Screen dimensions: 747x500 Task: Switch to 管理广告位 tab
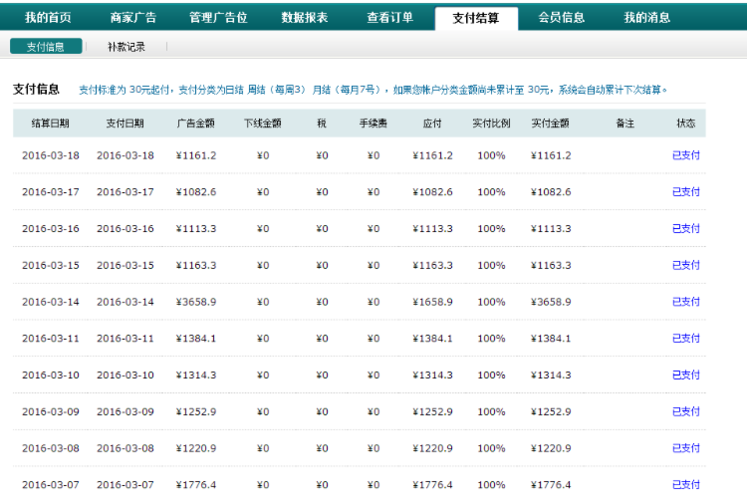[x=219, y=18]
